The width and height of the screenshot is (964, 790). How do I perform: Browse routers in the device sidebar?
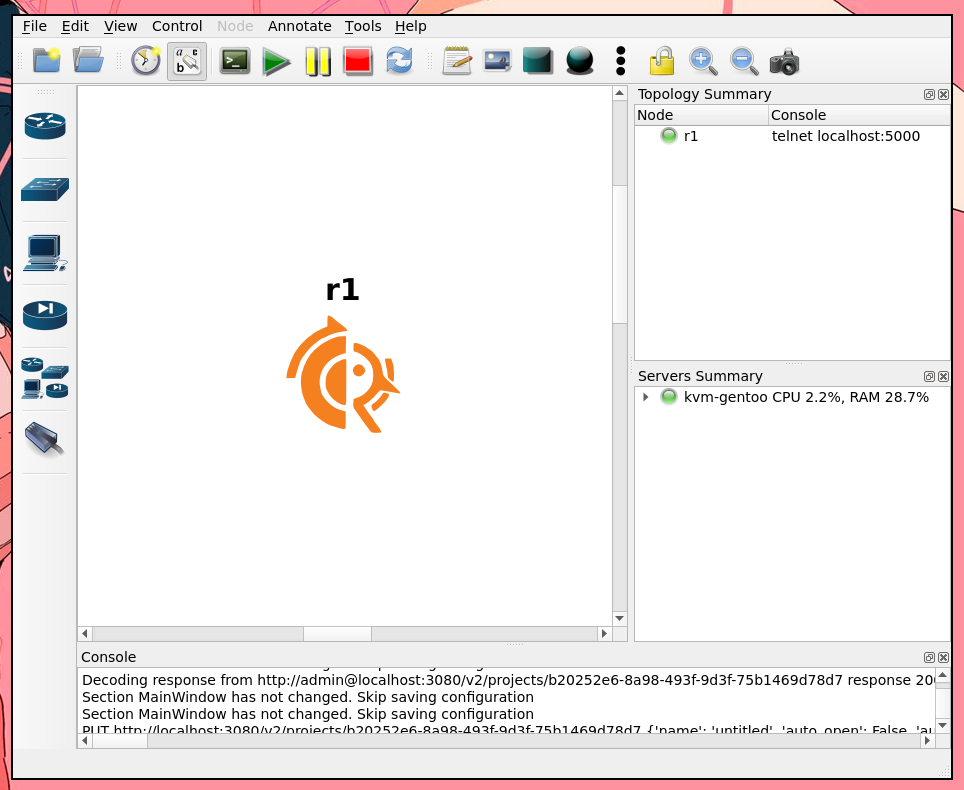point(45,126)
